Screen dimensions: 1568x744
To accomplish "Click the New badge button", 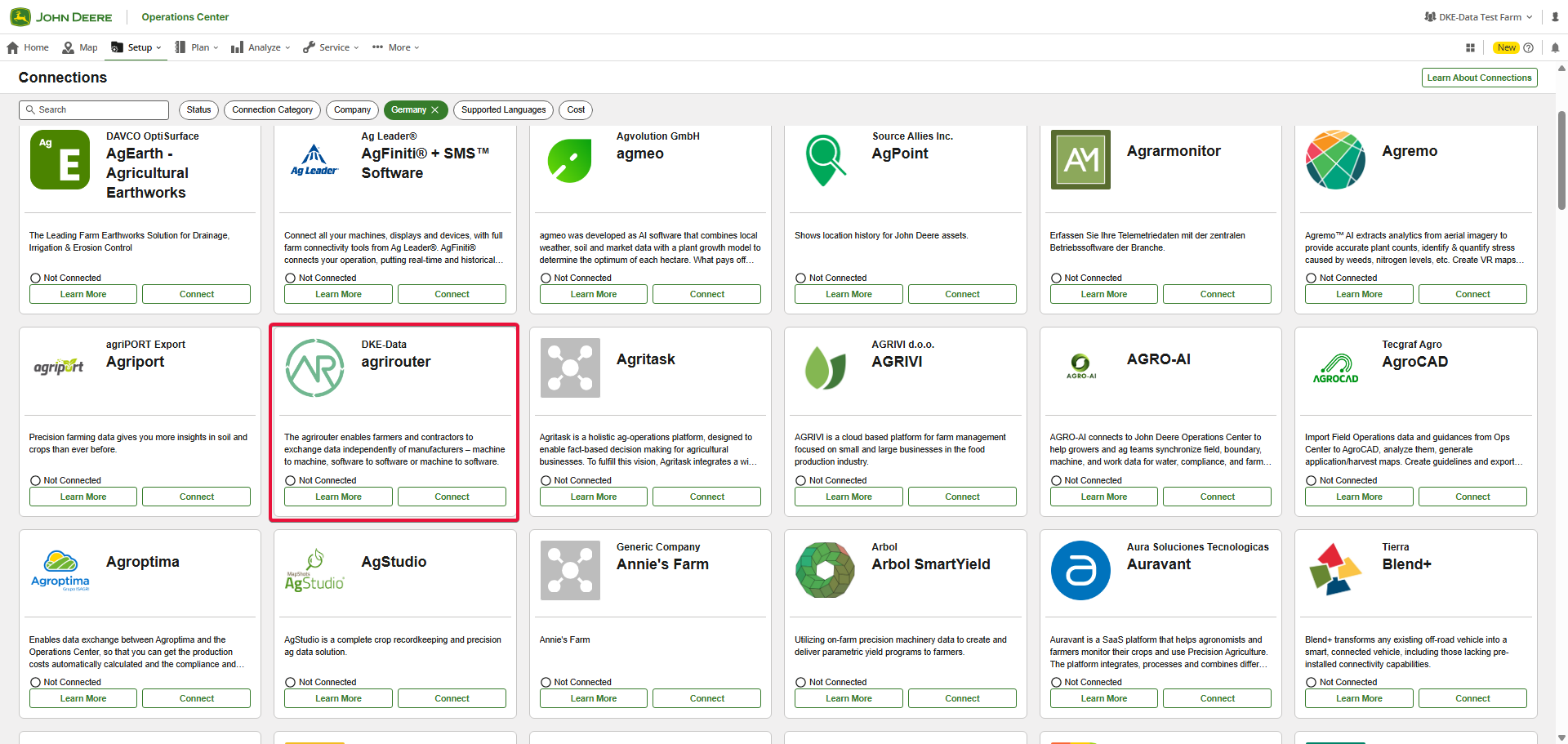I will (x=1507, y=47).
